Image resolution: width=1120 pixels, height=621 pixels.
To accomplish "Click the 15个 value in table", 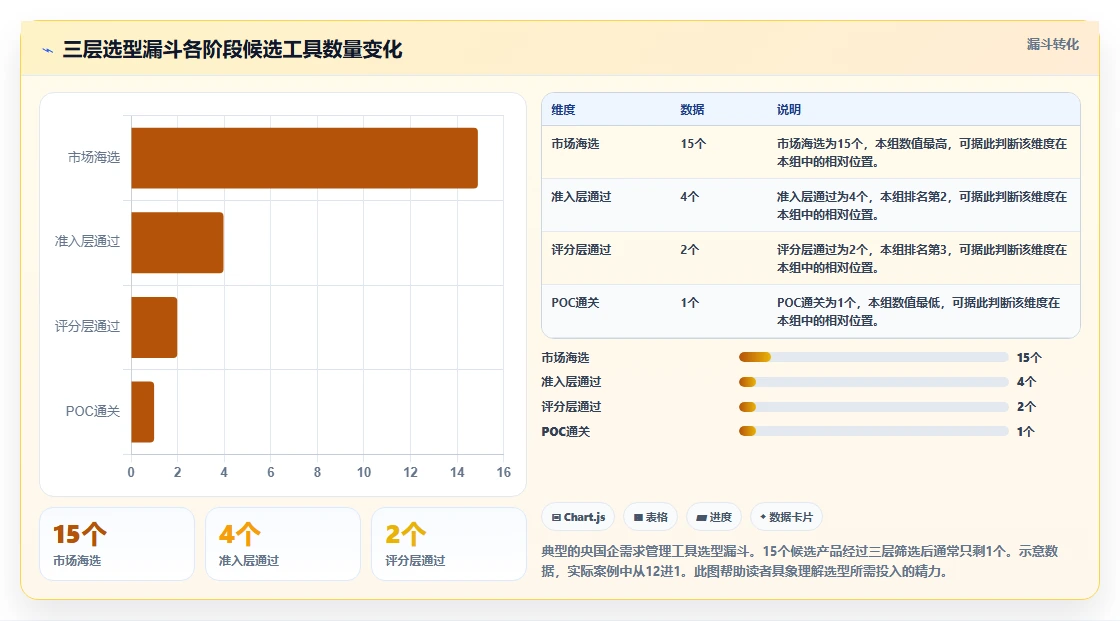I will coord(693,144).
